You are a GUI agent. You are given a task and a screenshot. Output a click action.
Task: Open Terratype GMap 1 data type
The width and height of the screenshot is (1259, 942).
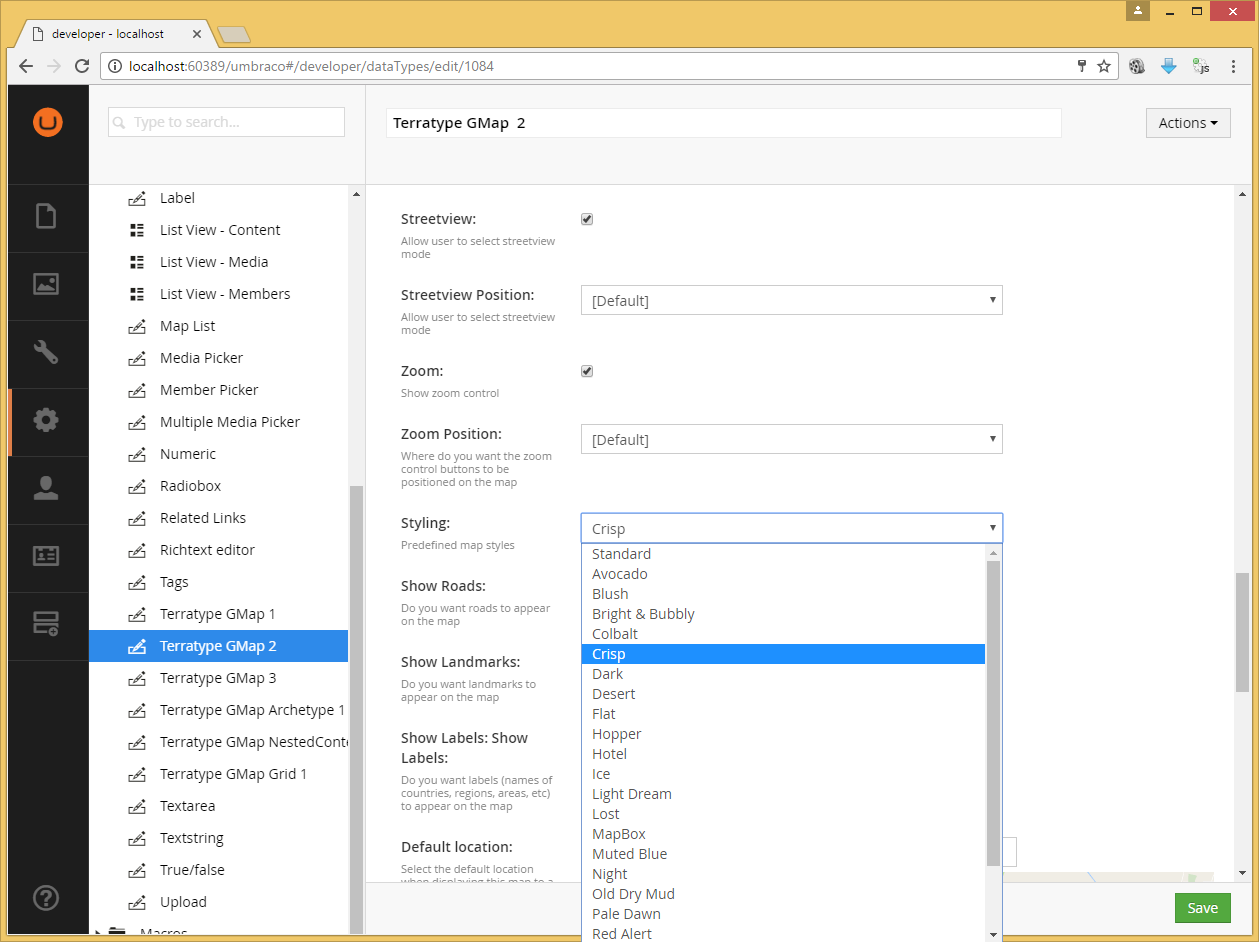click(x=217, y=614)
